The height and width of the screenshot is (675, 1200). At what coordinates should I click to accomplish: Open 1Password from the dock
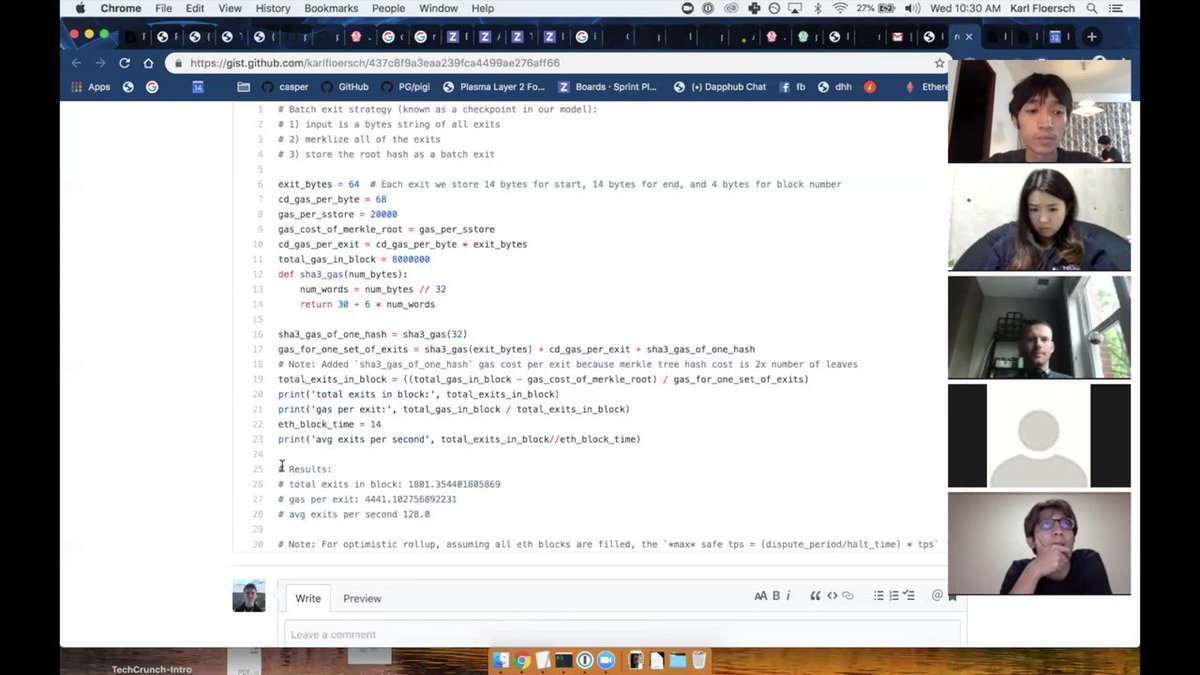tap(584, 660)
